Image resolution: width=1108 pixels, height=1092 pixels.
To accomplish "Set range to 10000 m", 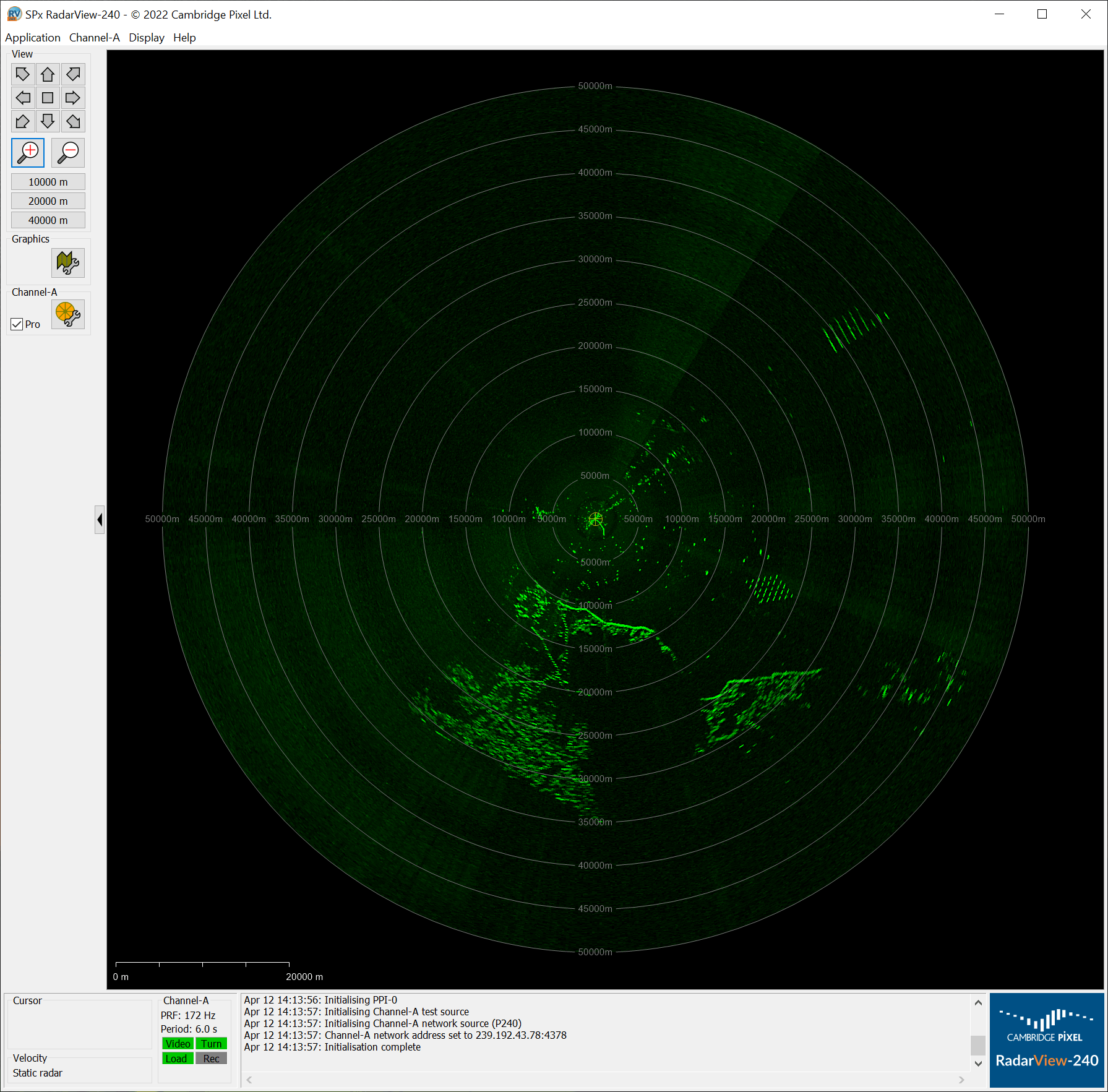I will pos(48,181).
